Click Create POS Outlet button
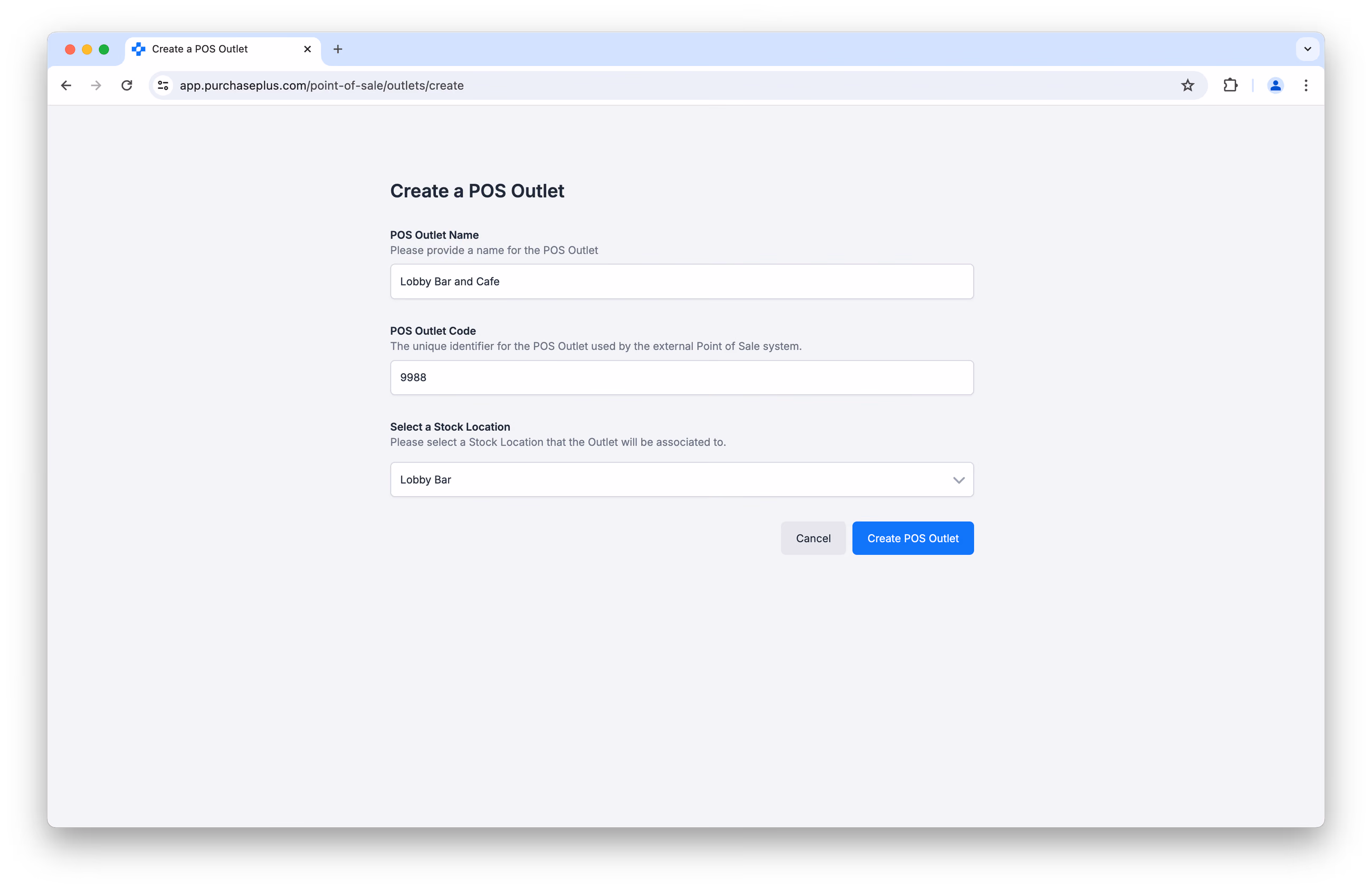This screenshot has height=890, width=1372. pyautogui.click(x=912, y=538)
